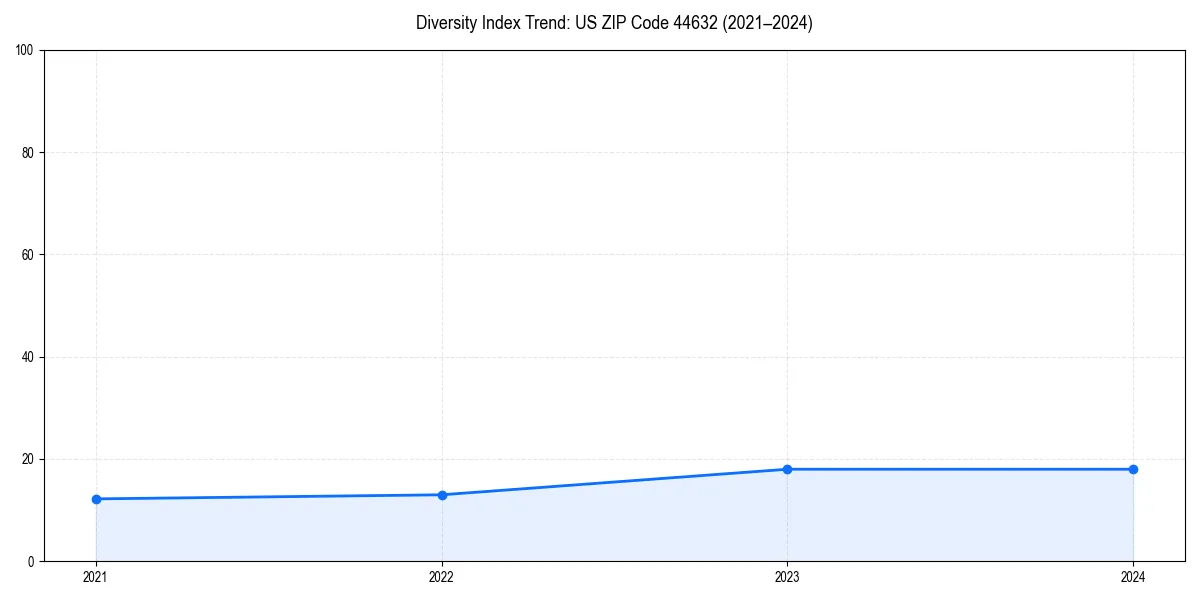This screenshot has width=1200, height=600.
Task: Select the 2021 data point marker
Action: tap(96, 497)
